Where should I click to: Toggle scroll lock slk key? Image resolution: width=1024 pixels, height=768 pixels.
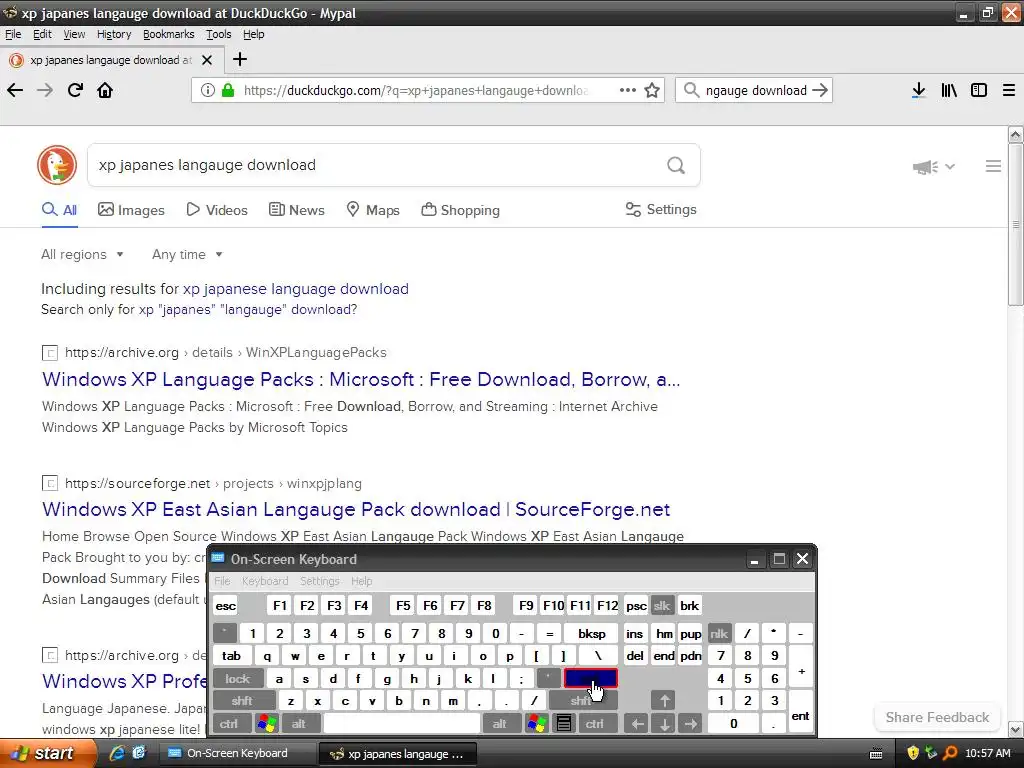662,605
